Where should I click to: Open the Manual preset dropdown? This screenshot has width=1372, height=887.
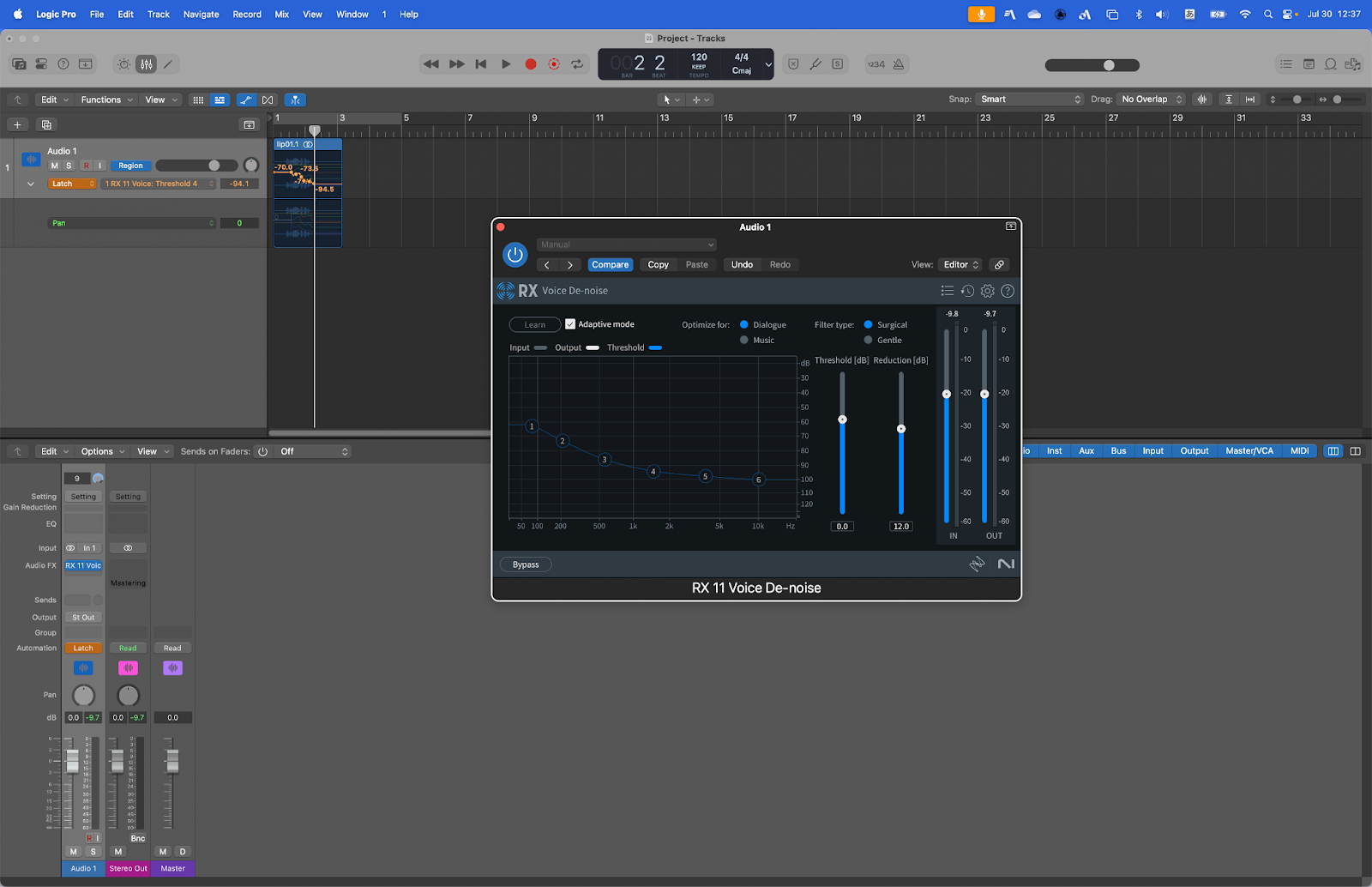coord(626,244)
